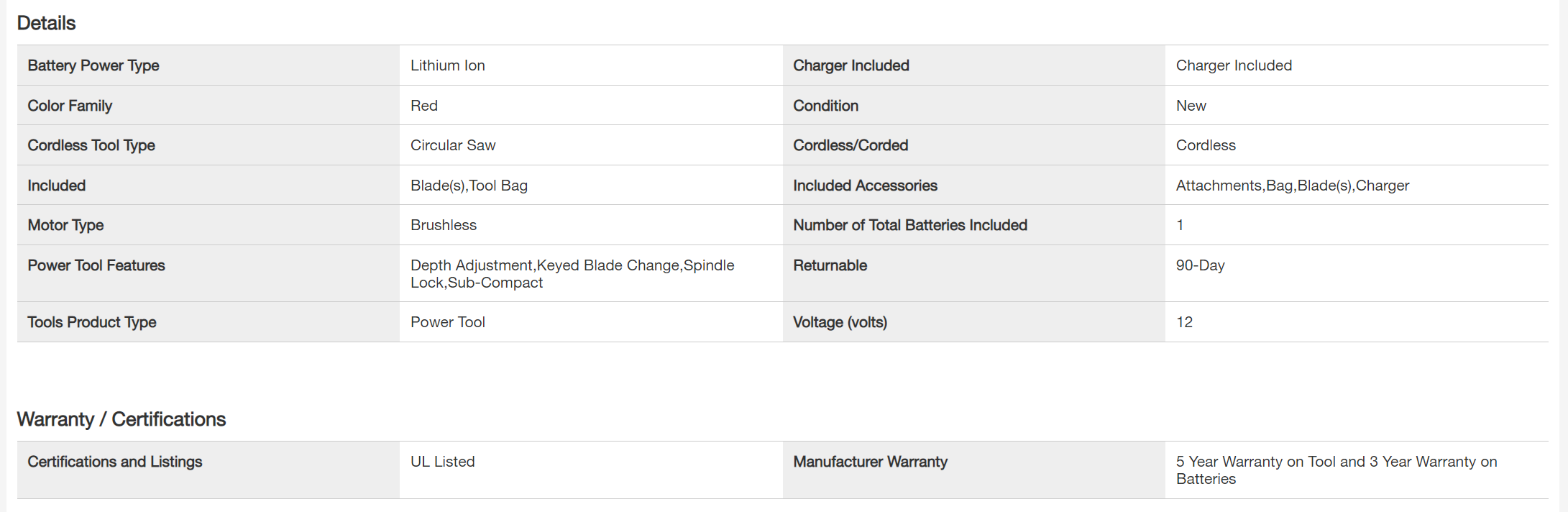This screenshot has height=512, width=1568.
Task: Click the Brushless motor type value
Action: [x=443, y=225]
